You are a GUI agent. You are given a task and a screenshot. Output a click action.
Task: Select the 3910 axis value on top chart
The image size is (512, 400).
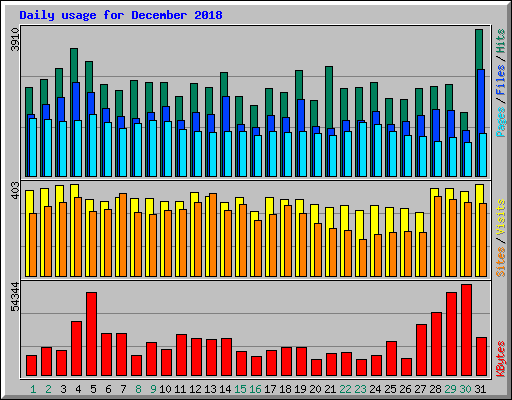pos(15,39)
